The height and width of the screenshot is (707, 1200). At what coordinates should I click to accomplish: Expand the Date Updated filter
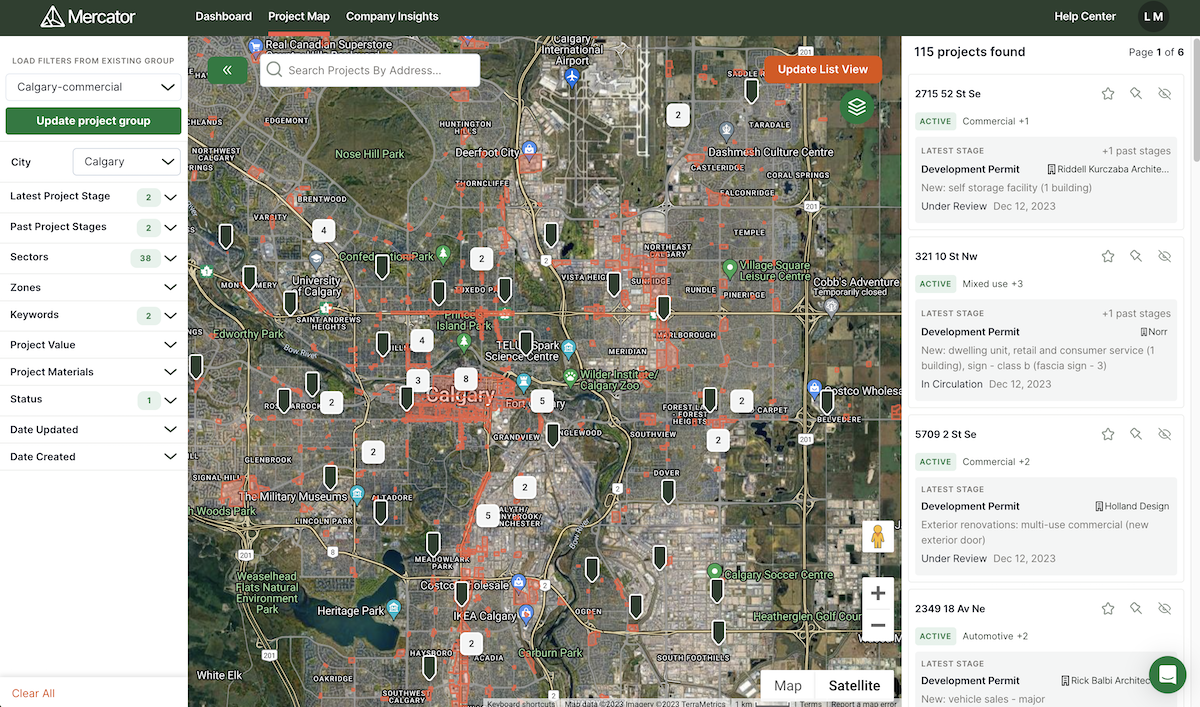[93, 430]
